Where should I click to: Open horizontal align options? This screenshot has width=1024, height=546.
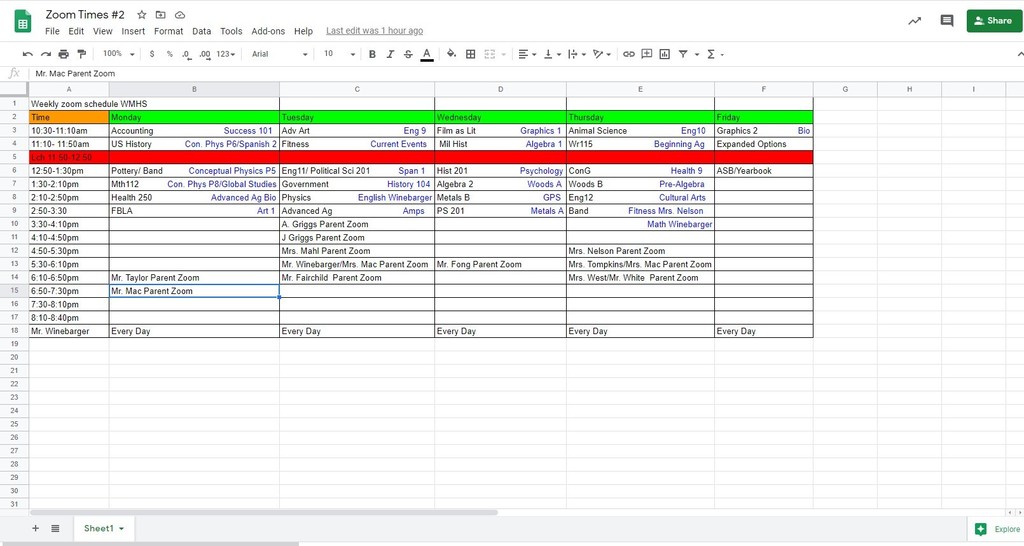pyautogui.click(x=527, y=54)
